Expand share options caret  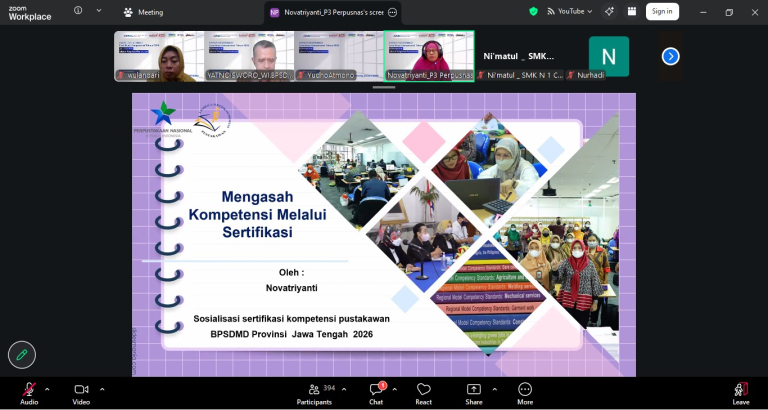pos(494,389)
